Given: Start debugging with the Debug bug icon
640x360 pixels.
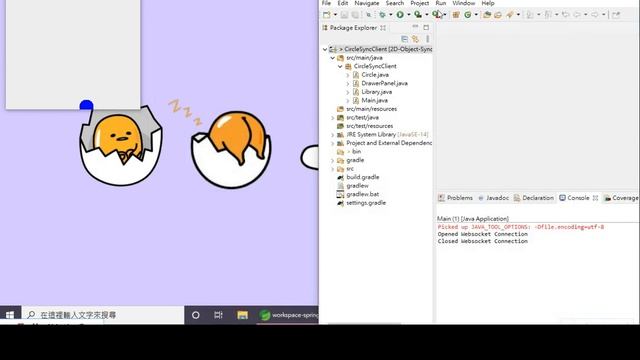Looking at the screenshot, I should 382,15.
